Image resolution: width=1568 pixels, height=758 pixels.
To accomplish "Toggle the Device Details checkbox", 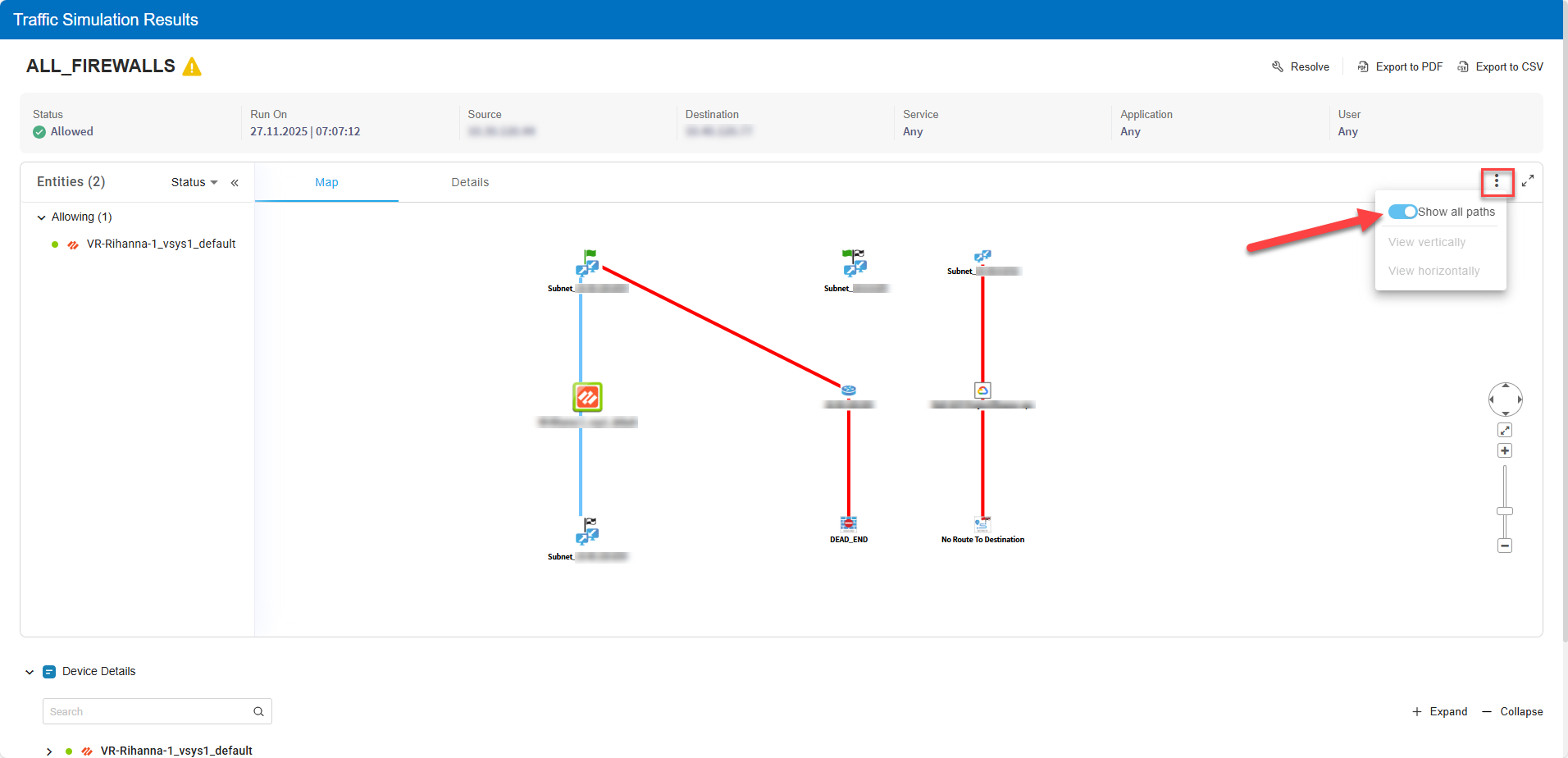I will pyautogui.click(x=49, y=672).
